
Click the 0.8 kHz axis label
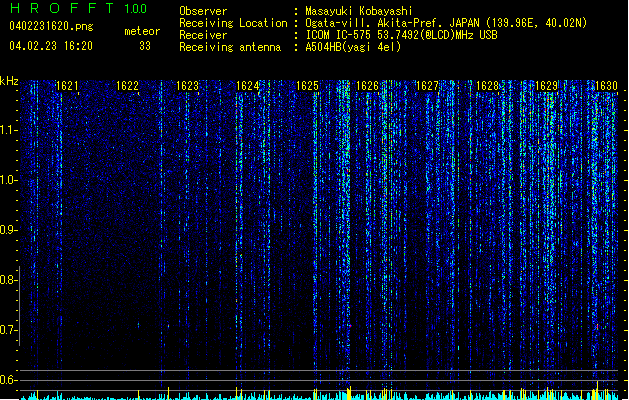[8, 280]
